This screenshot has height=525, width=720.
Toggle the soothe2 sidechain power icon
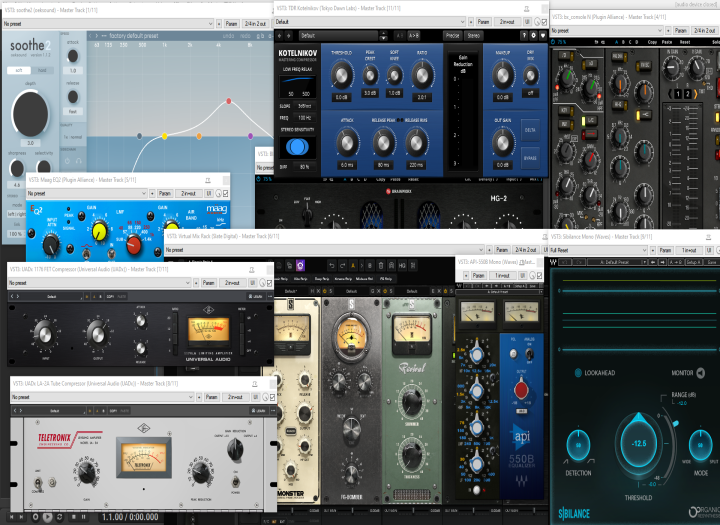67,161
